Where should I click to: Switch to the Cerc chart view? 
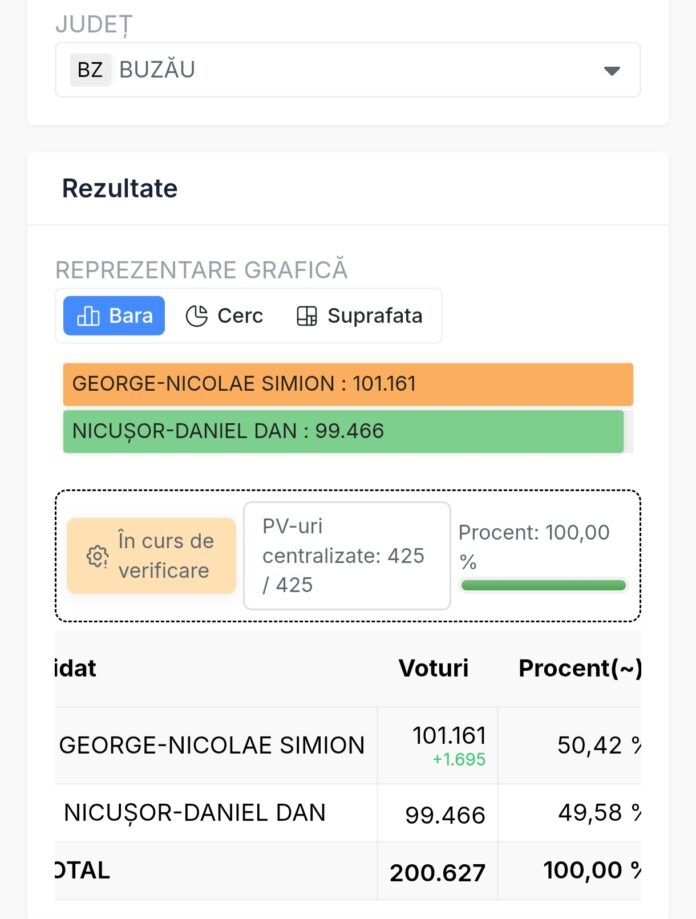[225, 316]
